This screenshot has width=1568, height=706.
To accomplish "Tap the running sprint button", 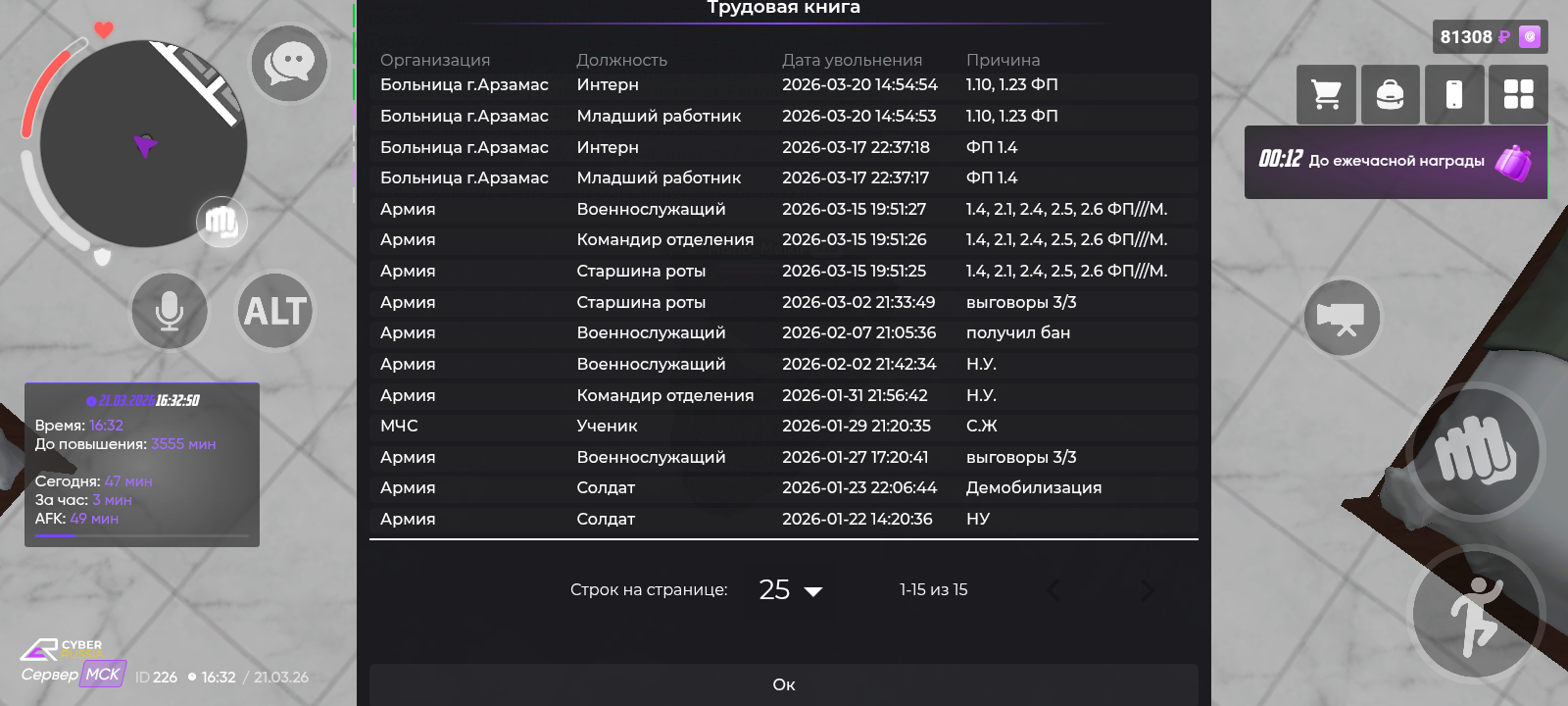I will [1475, 615].
